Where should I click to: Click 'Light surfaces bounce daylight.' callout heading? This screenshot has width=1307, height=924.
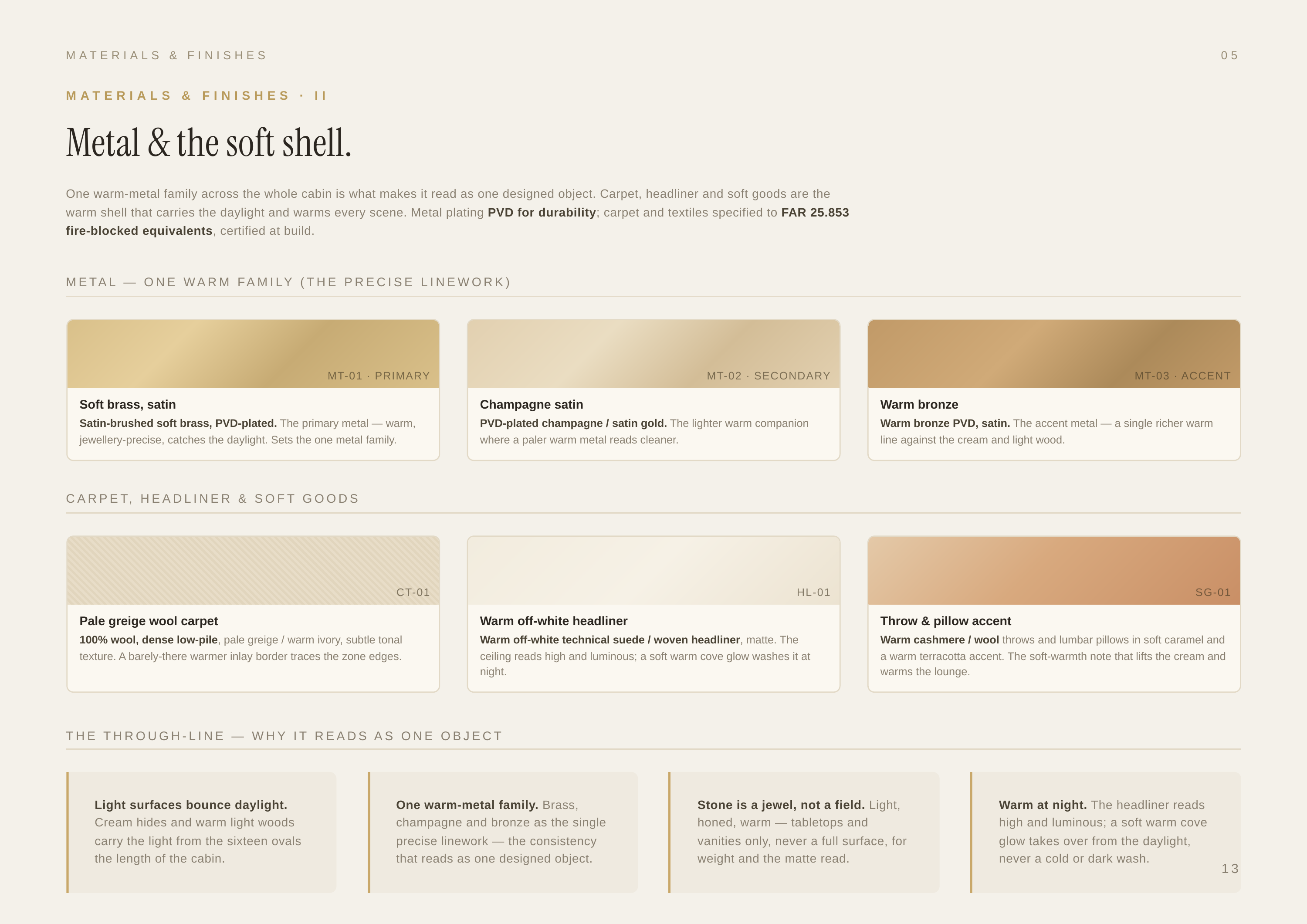click(191, 805)
